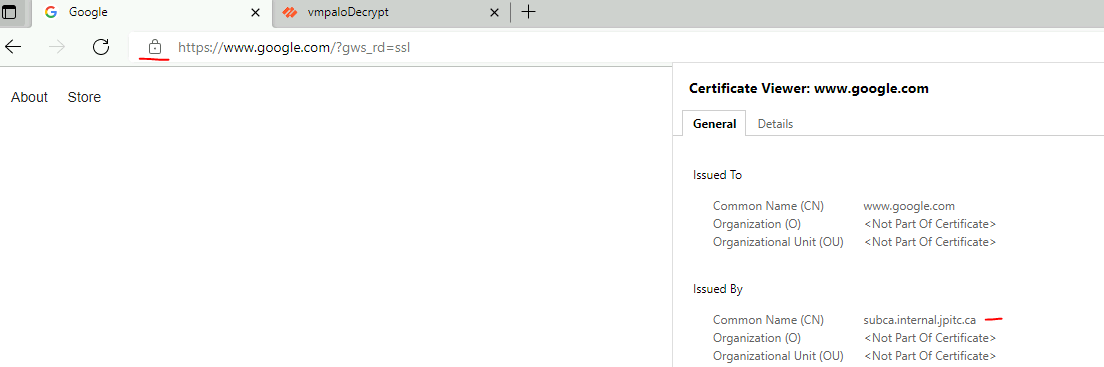Click the address bar URL
Image resolution: width=1104 pixels, height=367 pixels.
click(x=294, y=48)
